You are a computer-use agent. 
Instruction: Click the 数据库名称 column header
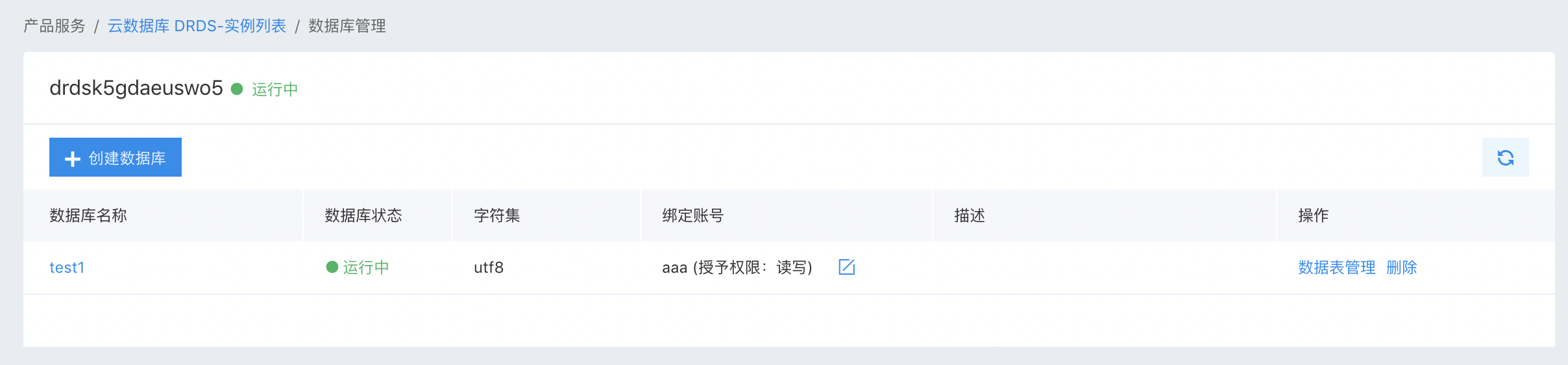tap(88, 216)
